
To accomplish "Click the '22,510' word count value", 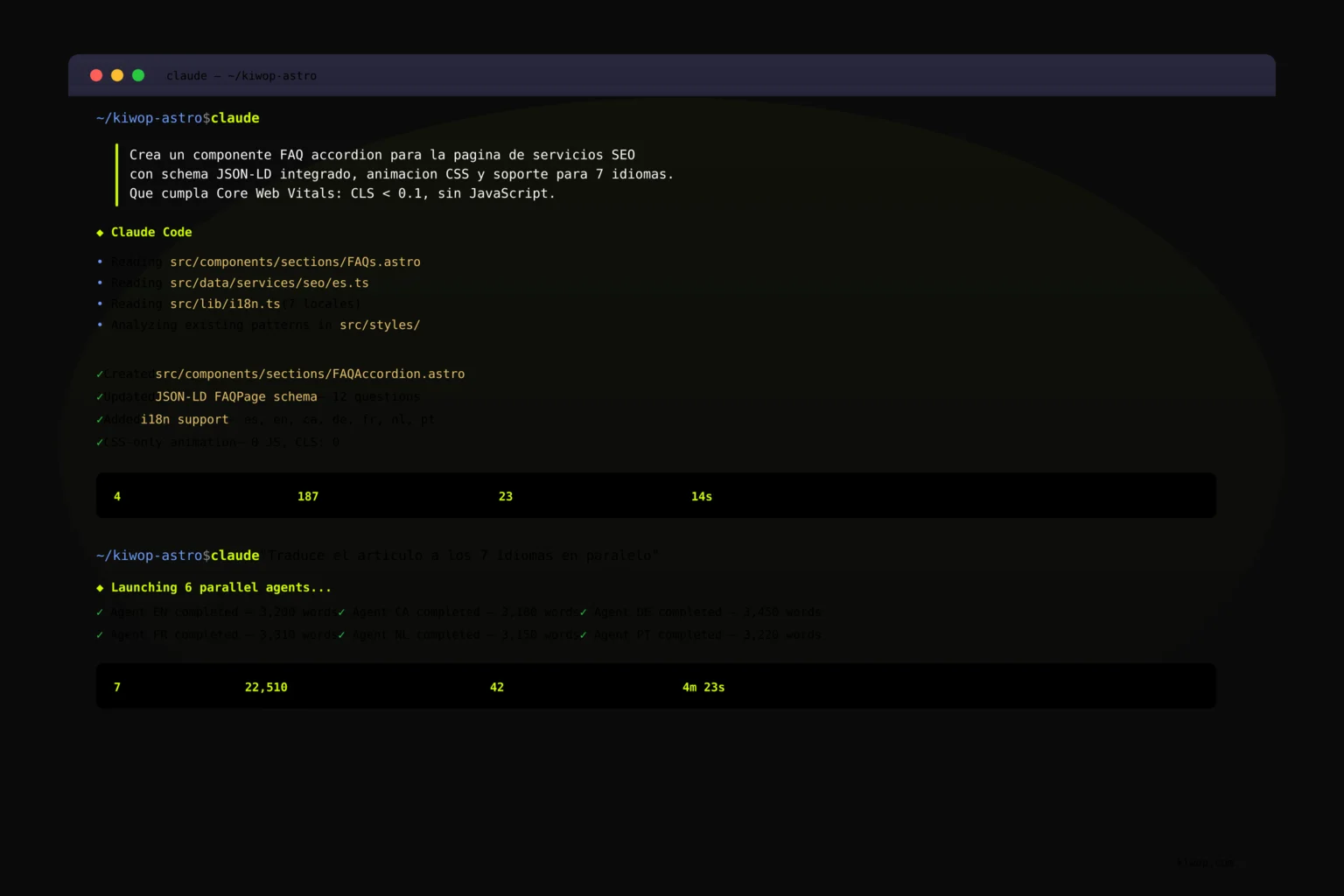I will 265,687.
